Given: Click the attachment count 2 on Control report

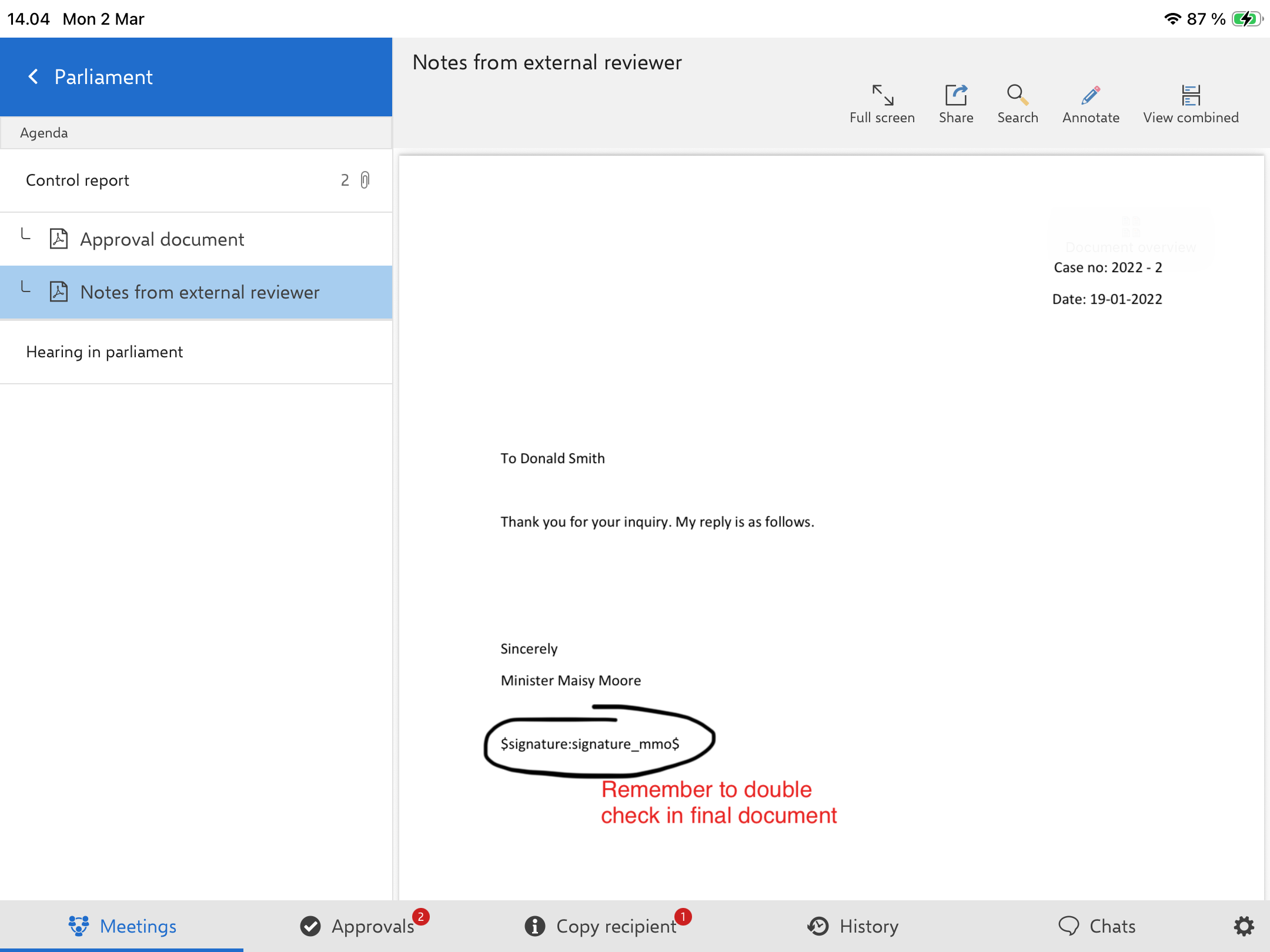Looking at the screenshot, I should [345, 180].
